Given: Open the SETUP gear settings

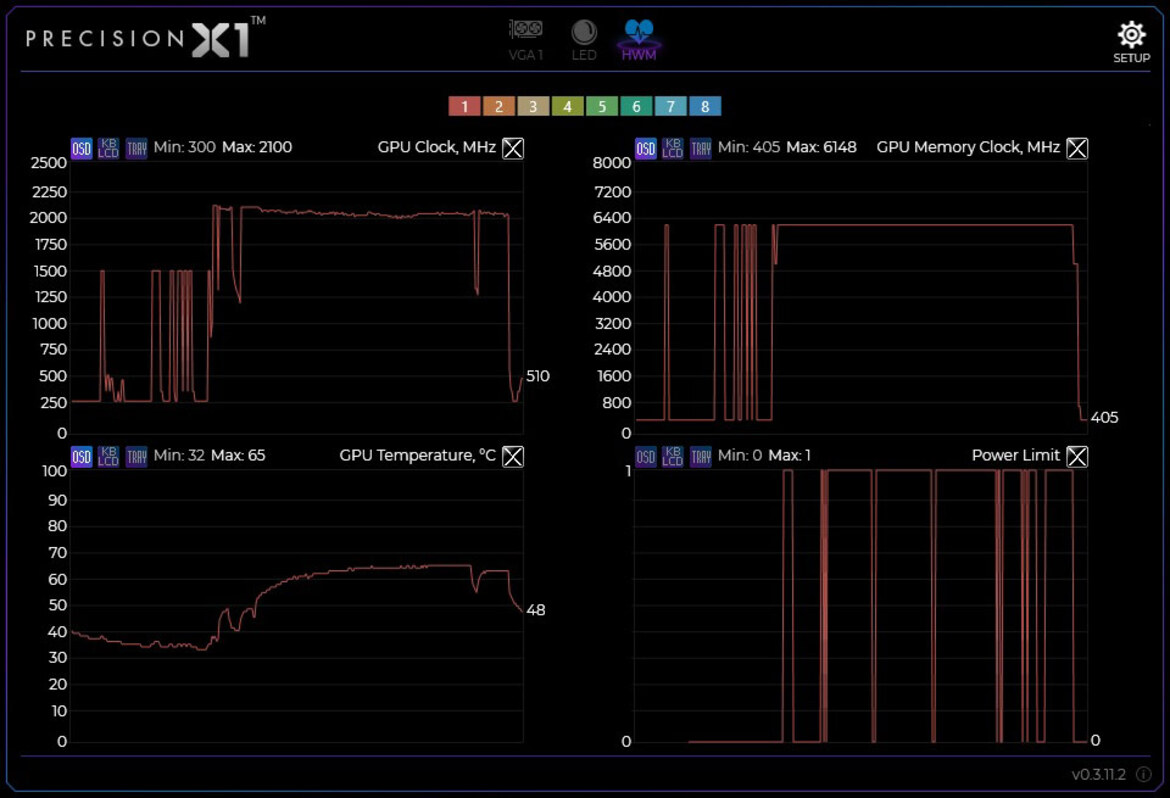Looking at the screenshot, I should [1131, 42].
